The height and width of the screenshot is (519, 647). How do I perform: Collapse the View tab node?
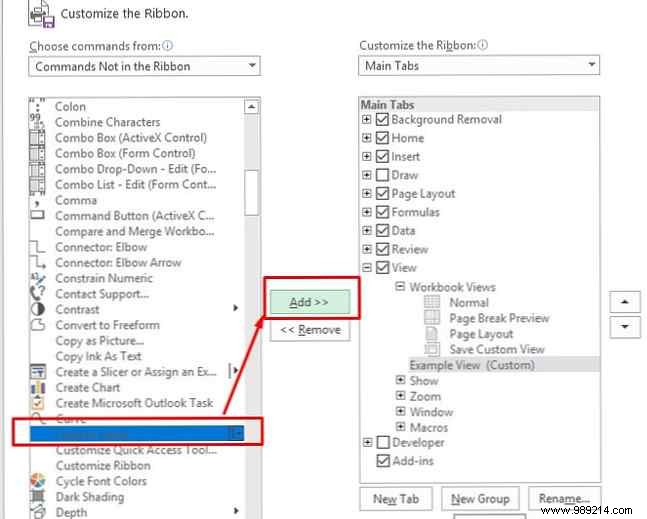[366, 268]
